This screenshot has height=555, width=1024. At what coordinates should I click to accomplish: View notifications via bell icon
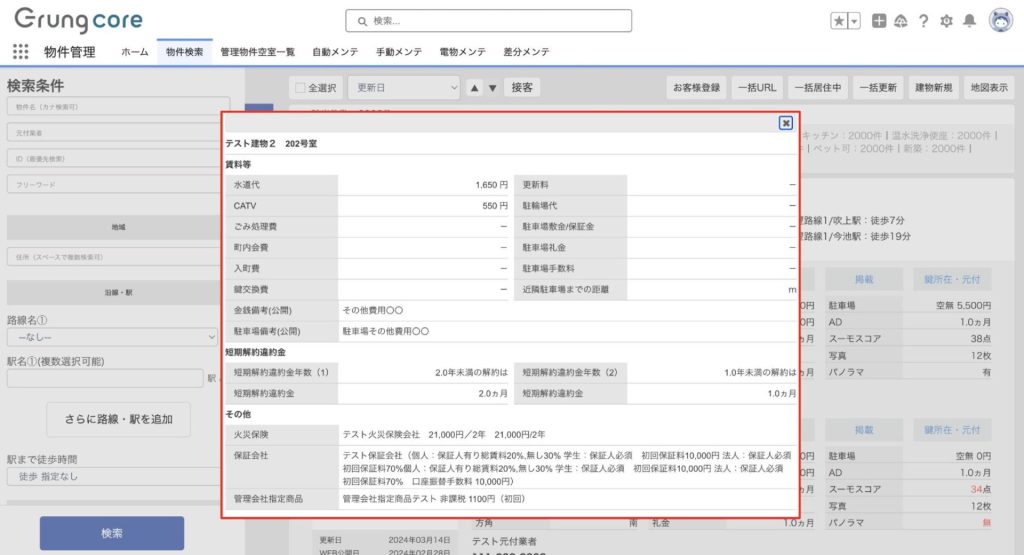pyautogui.click(x=969, y=21)
